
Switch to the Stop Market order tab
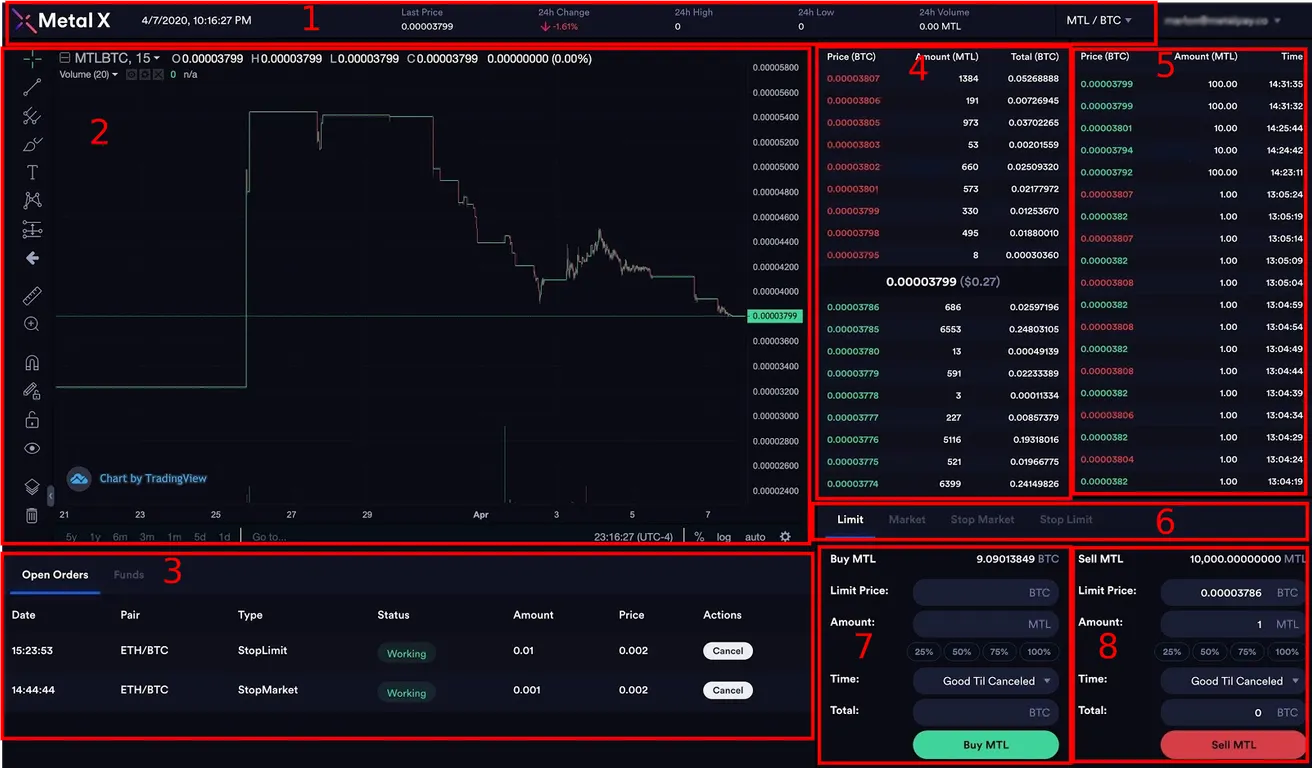(982, 520)
